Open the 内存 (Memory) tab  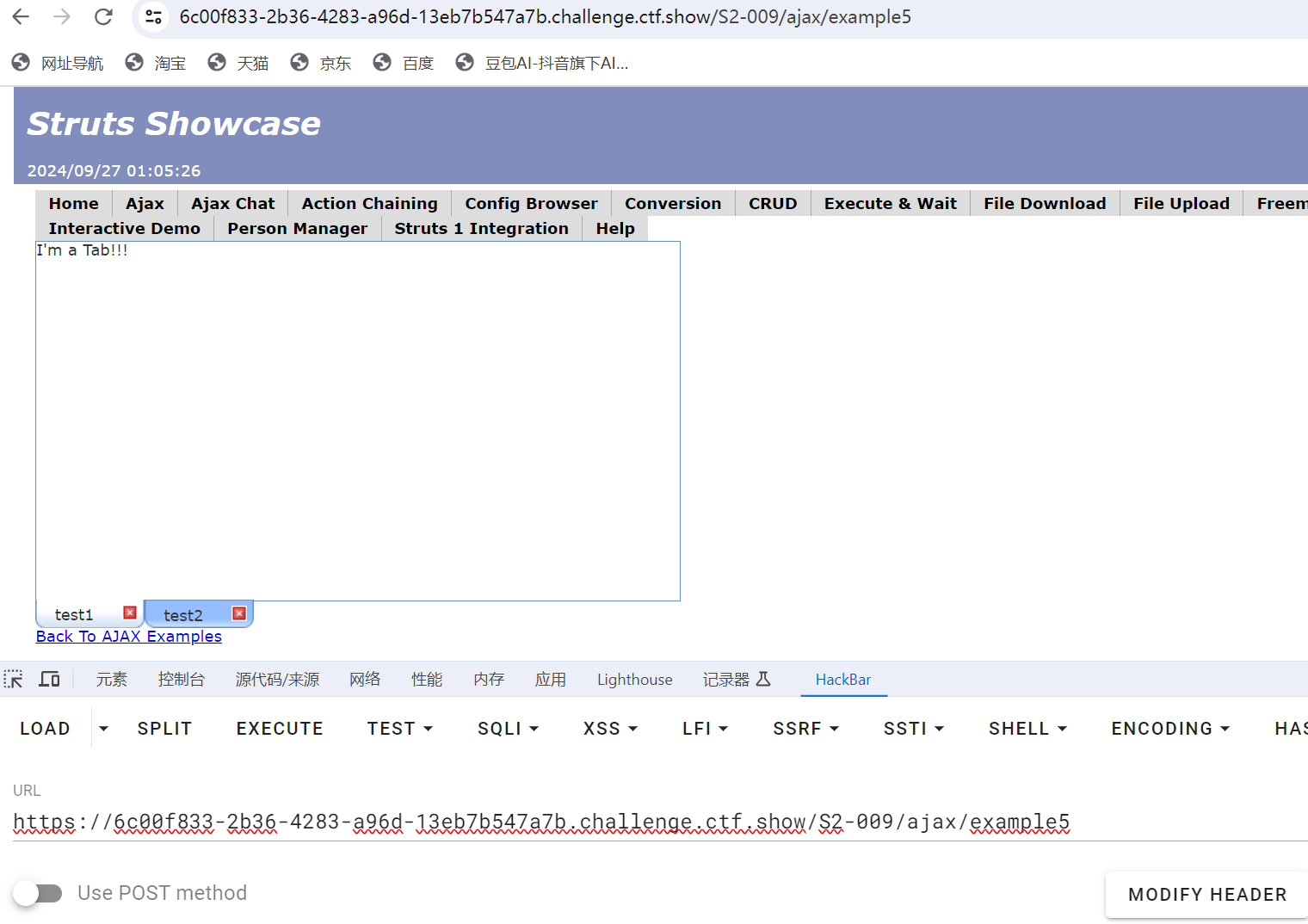click(x=489, y=680)
